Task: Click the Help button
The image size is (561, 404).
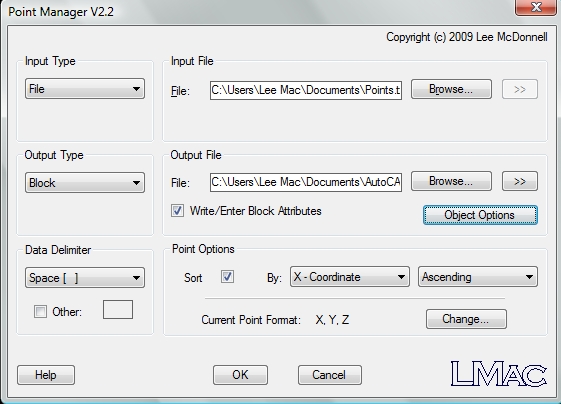Action: pyautogui.click(x=46, y=375)
